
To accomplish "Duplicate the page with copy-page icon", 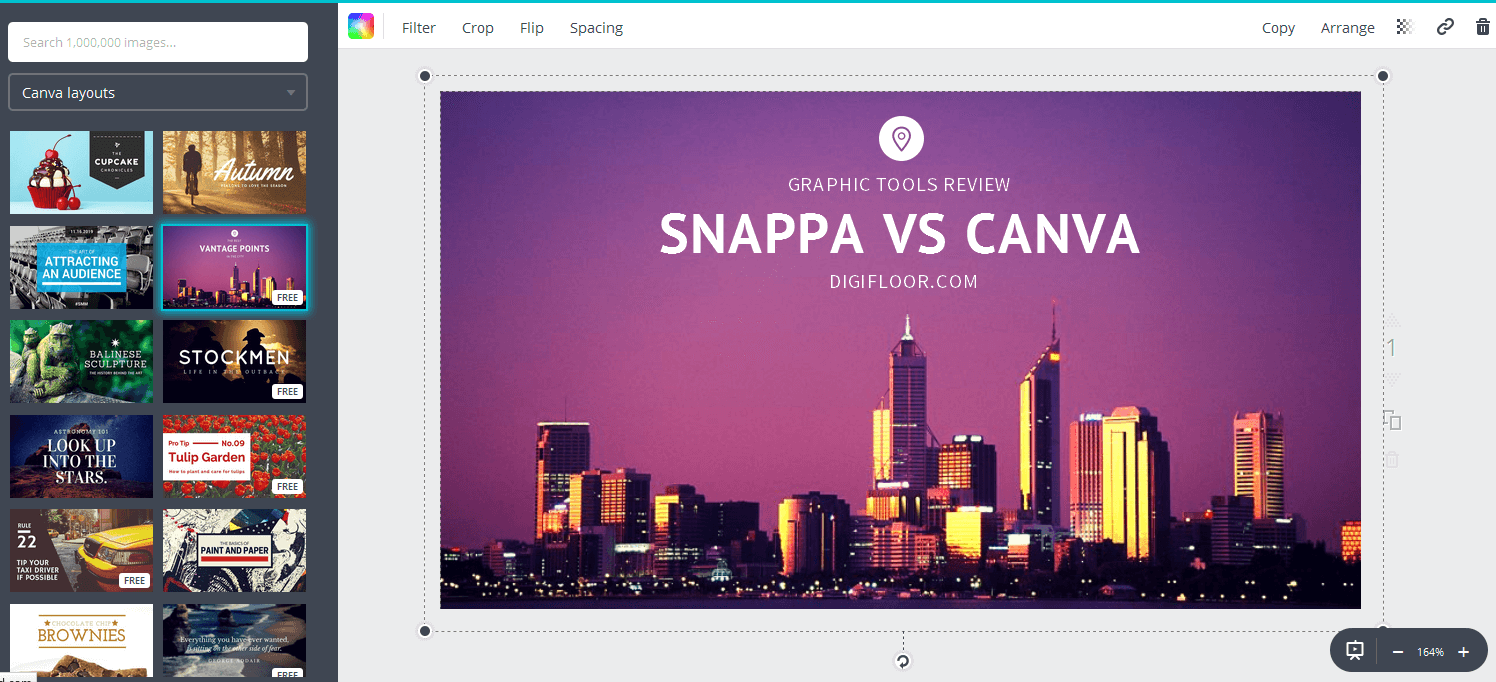I will [1392, 420].
